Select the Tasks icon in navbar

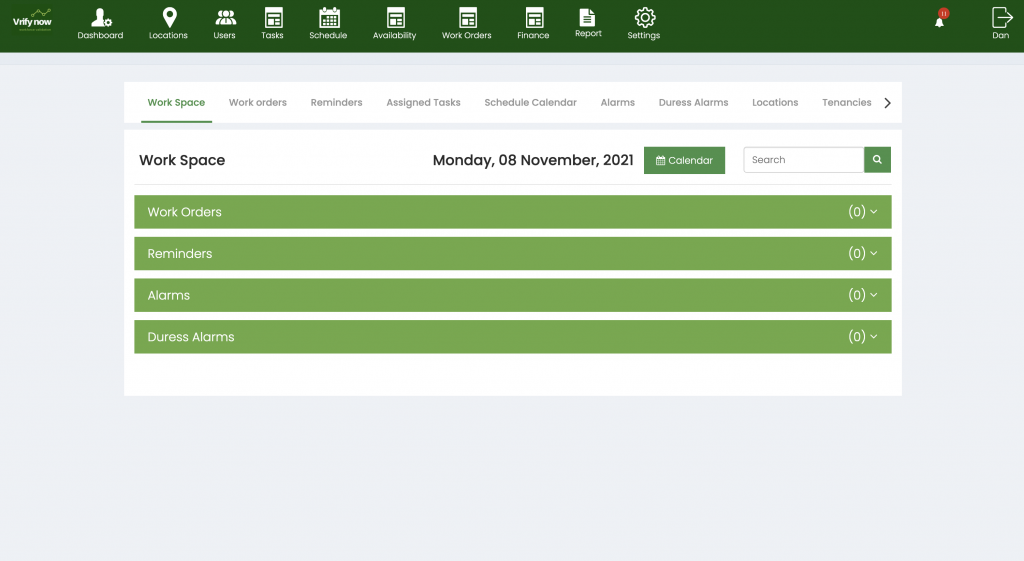(x=272, y=18)
